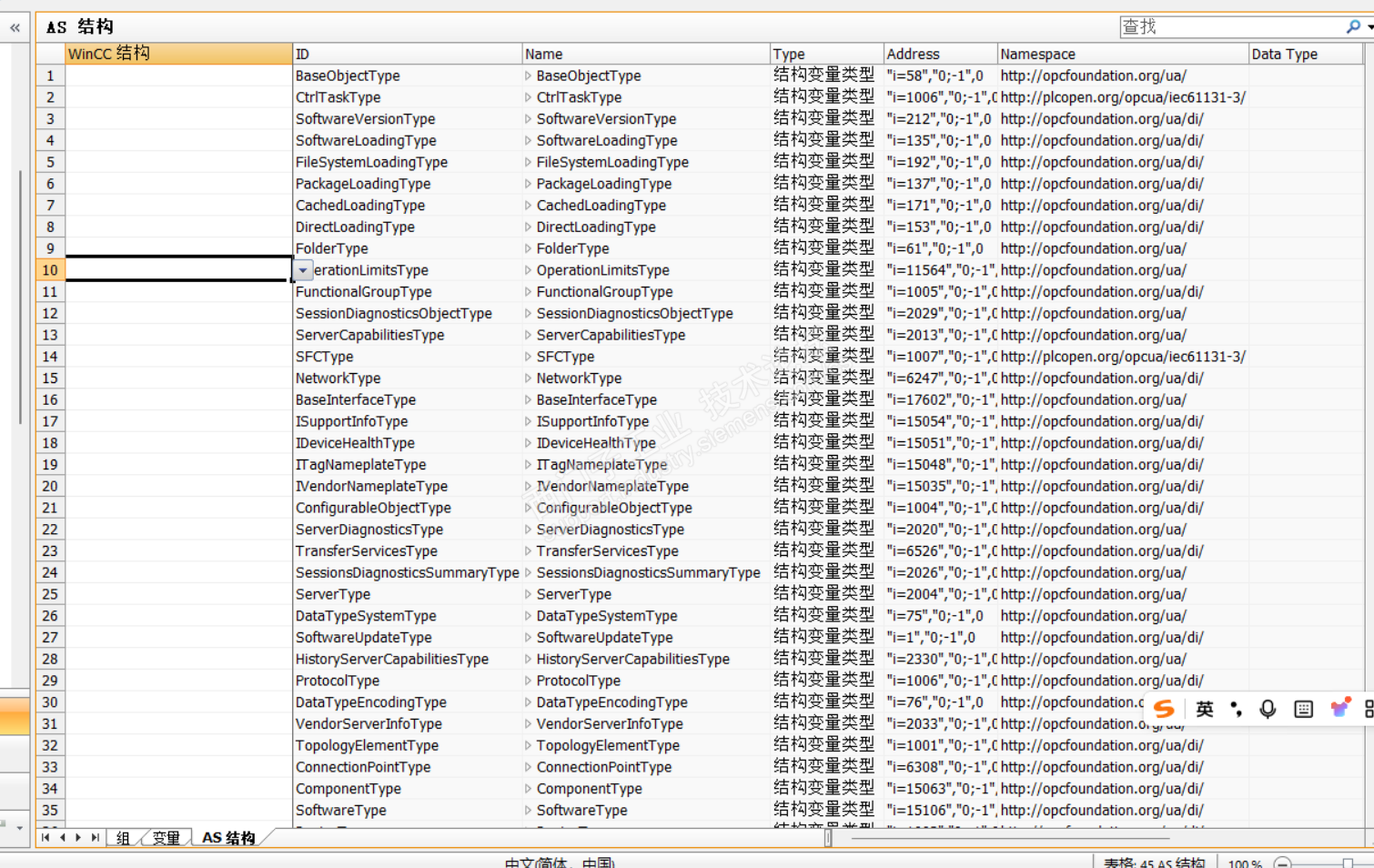Expand the FolderType node in Name column

tap(529, 249)
